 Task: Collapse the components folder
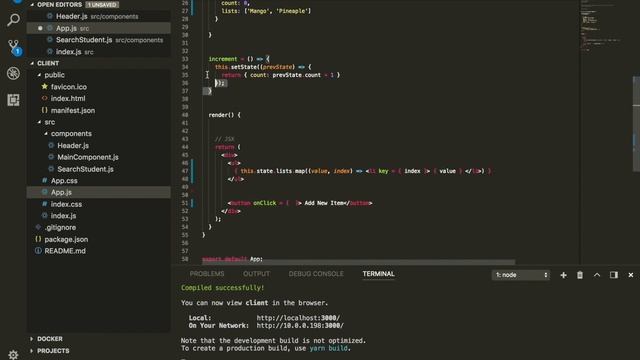71,133
